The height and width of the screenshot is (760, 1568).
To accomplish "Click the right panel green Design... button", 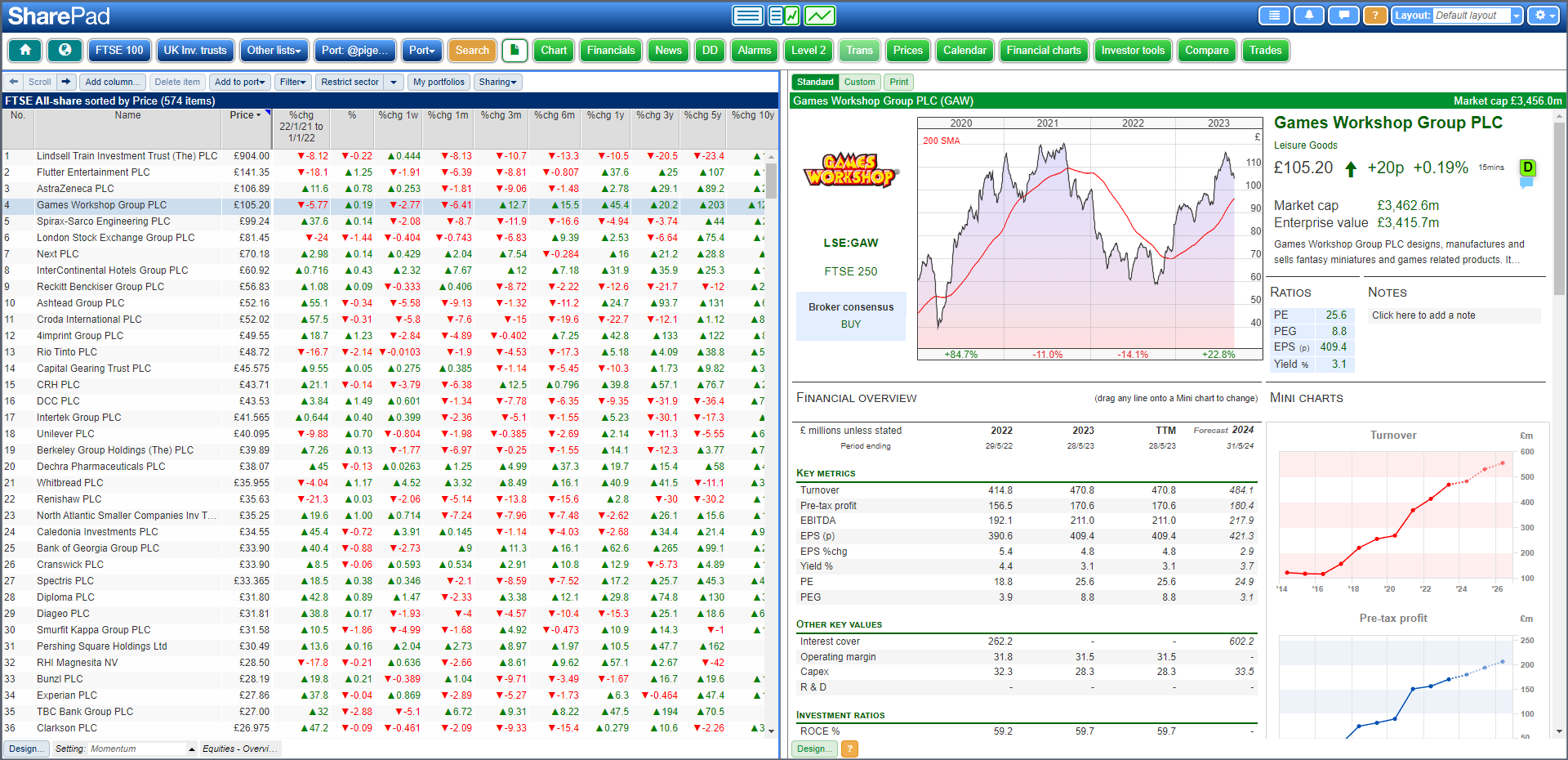I will [x=814, y=749].
